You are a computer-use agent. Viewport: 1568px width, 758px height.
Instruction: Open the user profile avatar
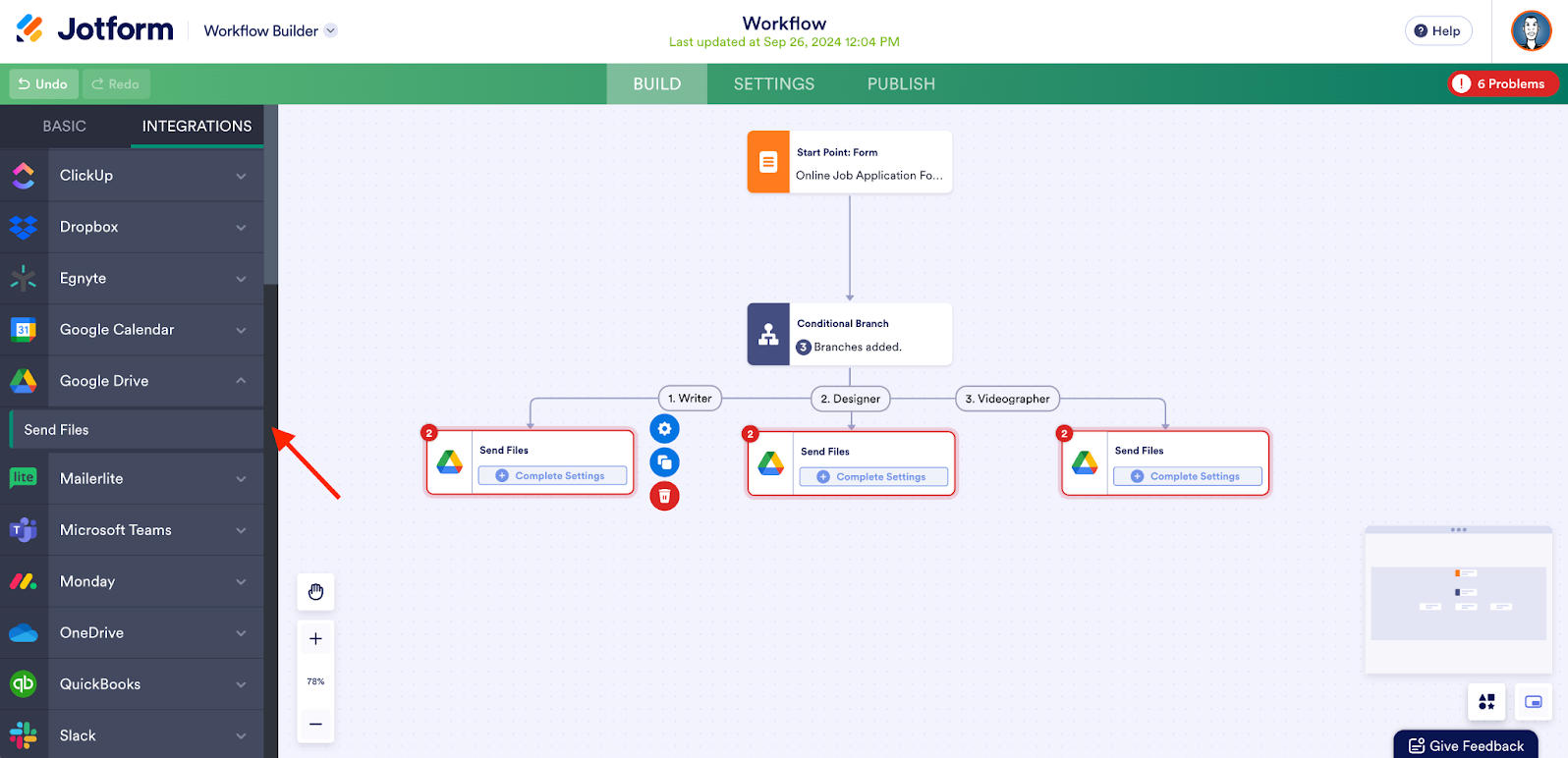pyautogui.click(x=1532, y=31)
